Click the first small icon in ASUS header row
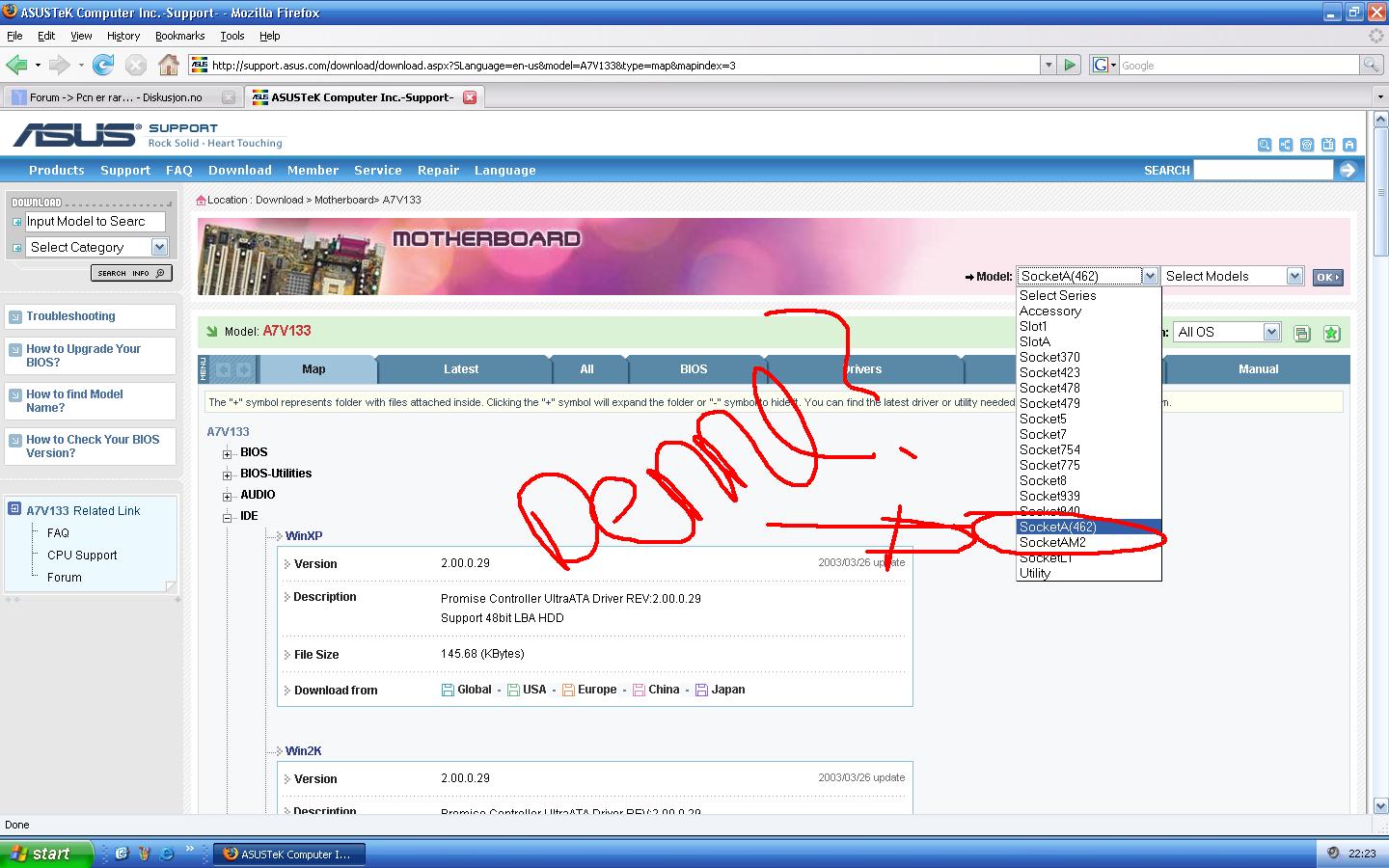Screen dimensions: 1389x868 pyautogui.click(x=1265, y=145)
